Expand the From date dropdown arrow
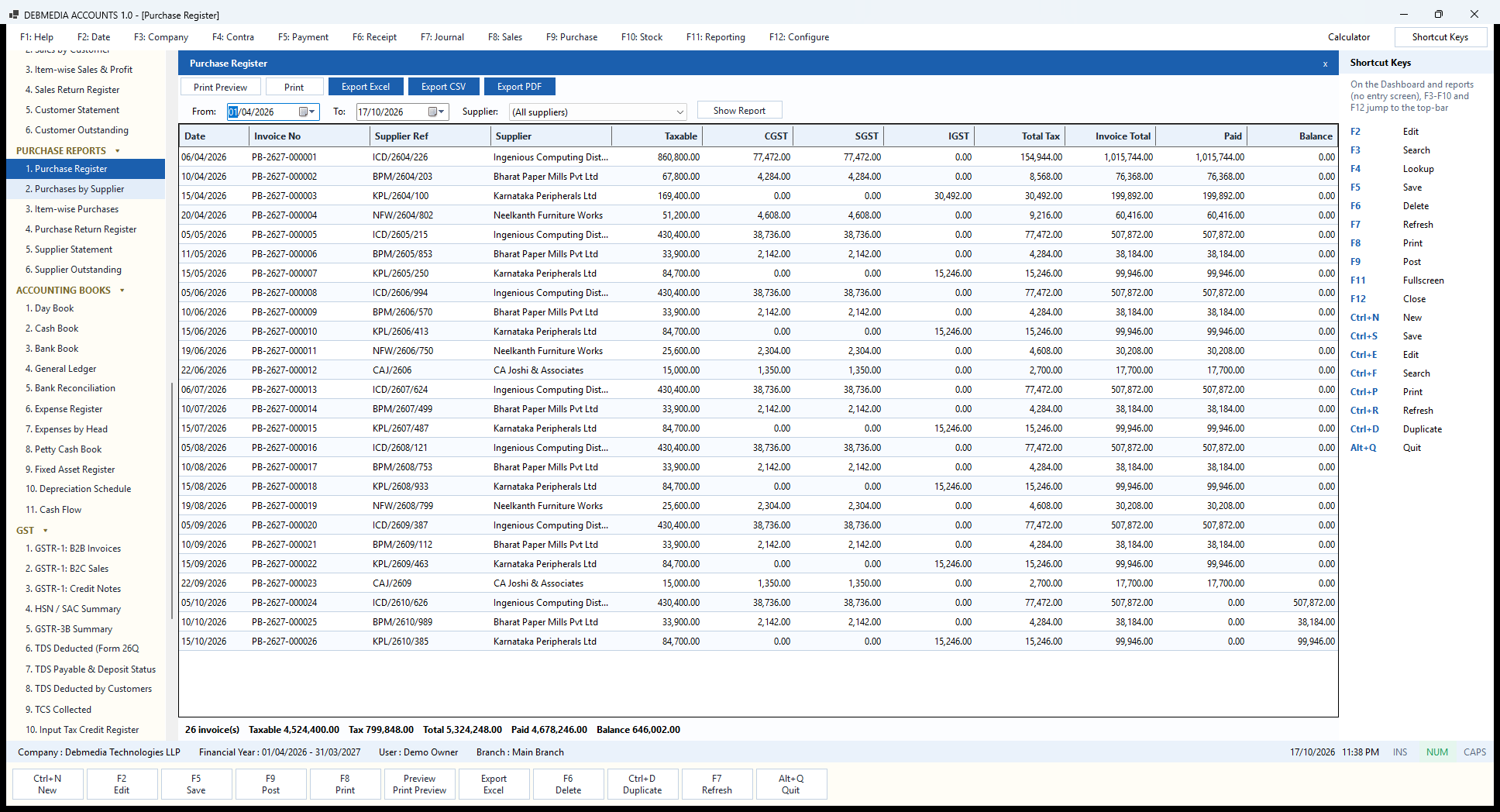Viewport: 1500px width, 812px height. 313,112
